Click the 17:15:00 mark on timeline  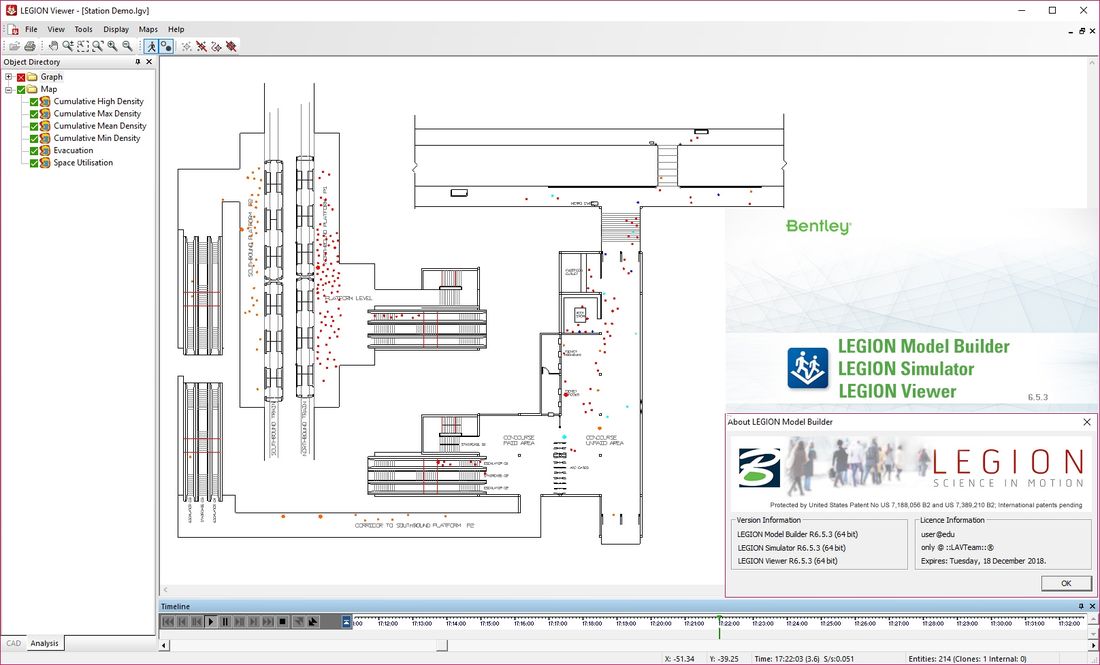point(490,623)
